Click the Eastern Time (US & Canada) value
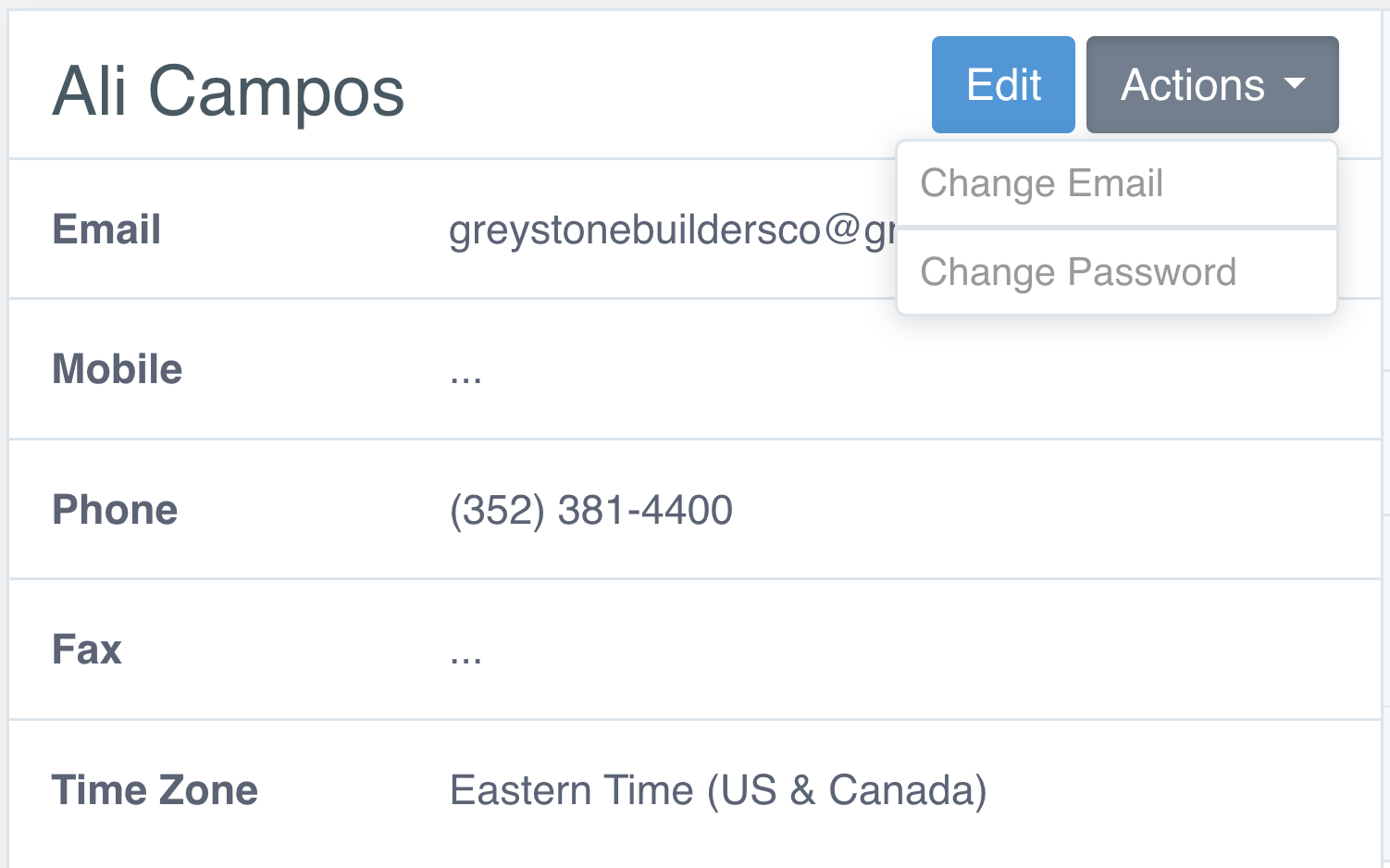This screenshot has height=868, width=1390. tap(718, 790)
